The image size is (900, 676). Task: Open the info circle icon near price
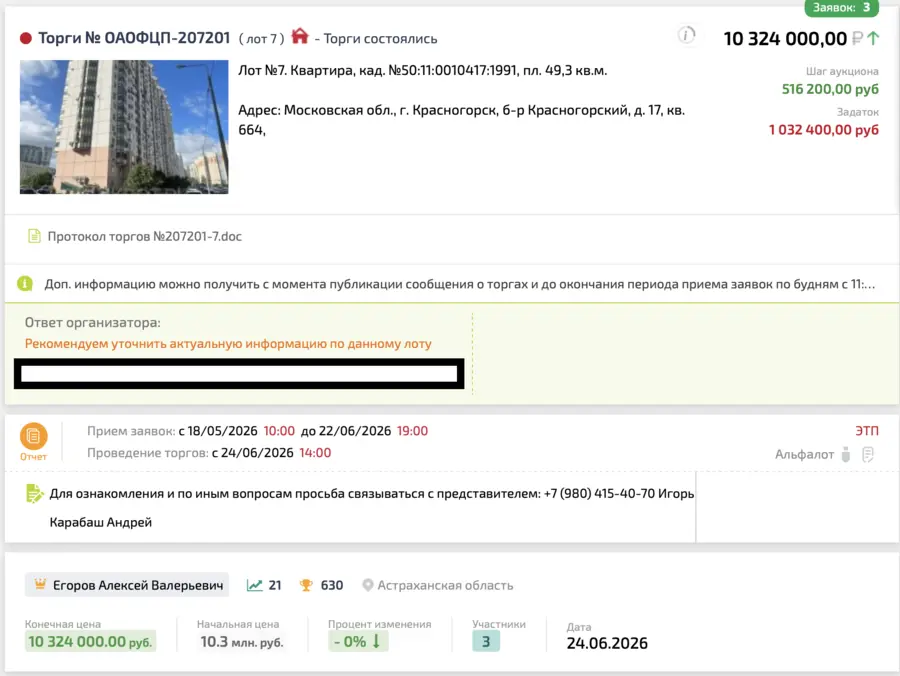tap(686, 35)
